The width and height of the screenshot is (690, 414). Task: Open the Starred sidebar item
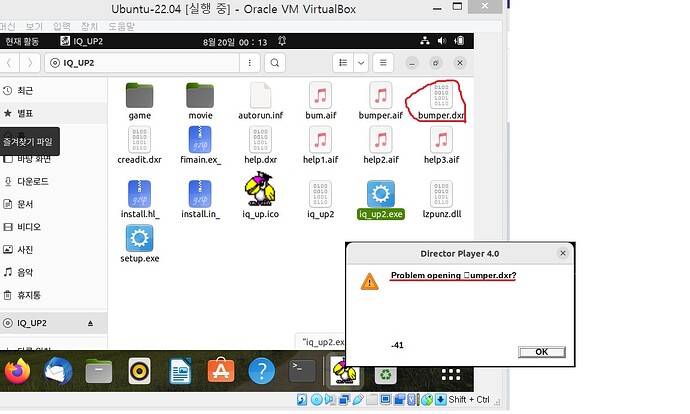pyautogui.click(x=53, y=114)
